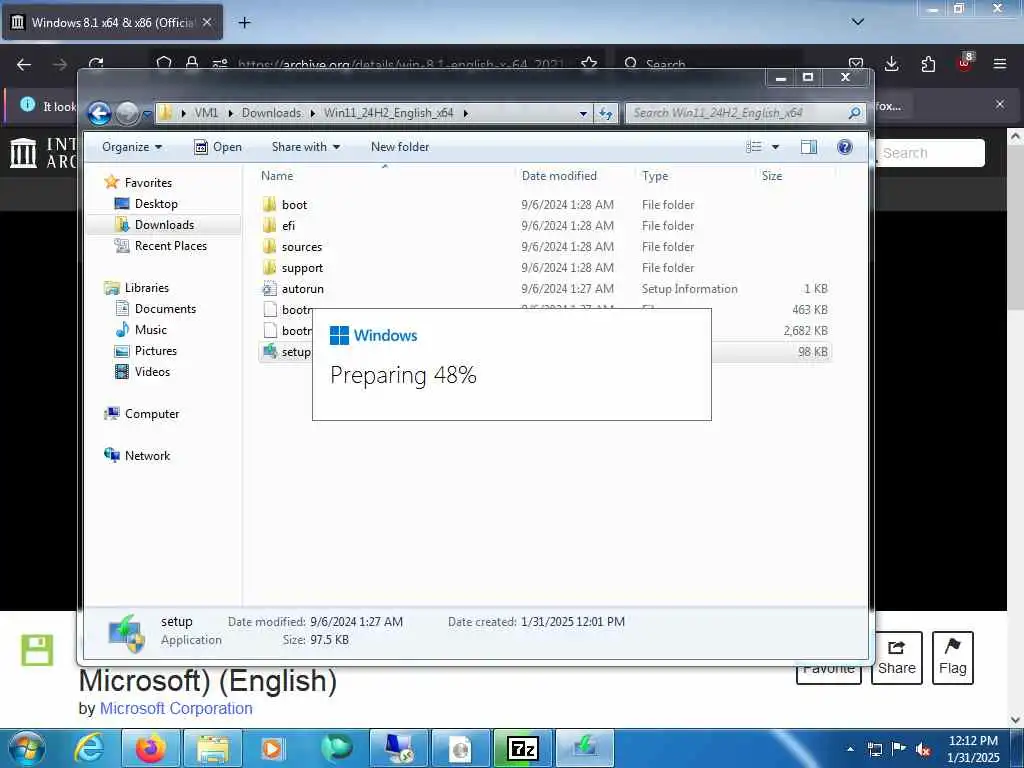
Task: Expand the VM1 breadcrumb arrow
Action: (x=231, y=114)
